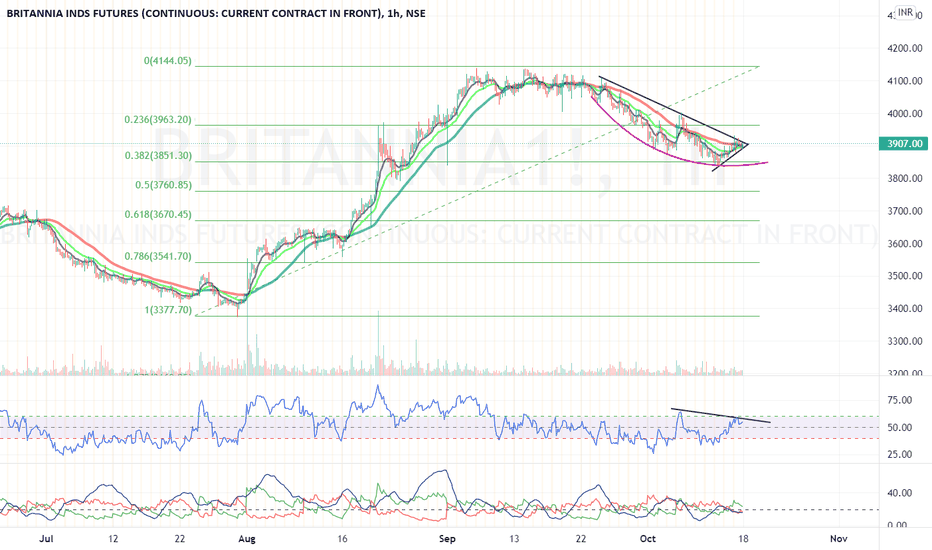Click the Fibonacci label 0.618(3670.45)

(158, 214)
